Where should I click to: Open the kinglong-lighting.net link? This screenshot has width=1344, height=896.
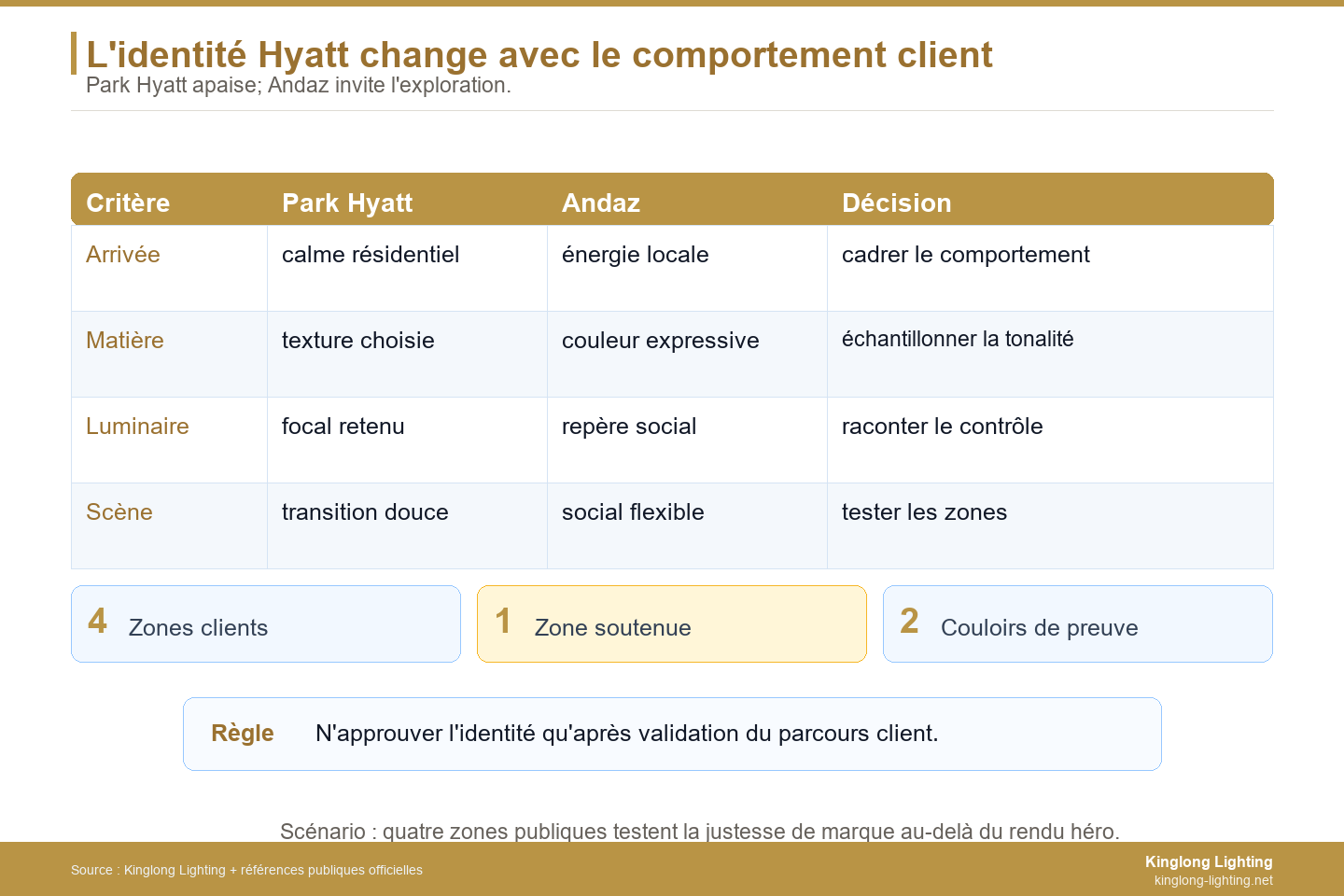(x=1213, y=880)
